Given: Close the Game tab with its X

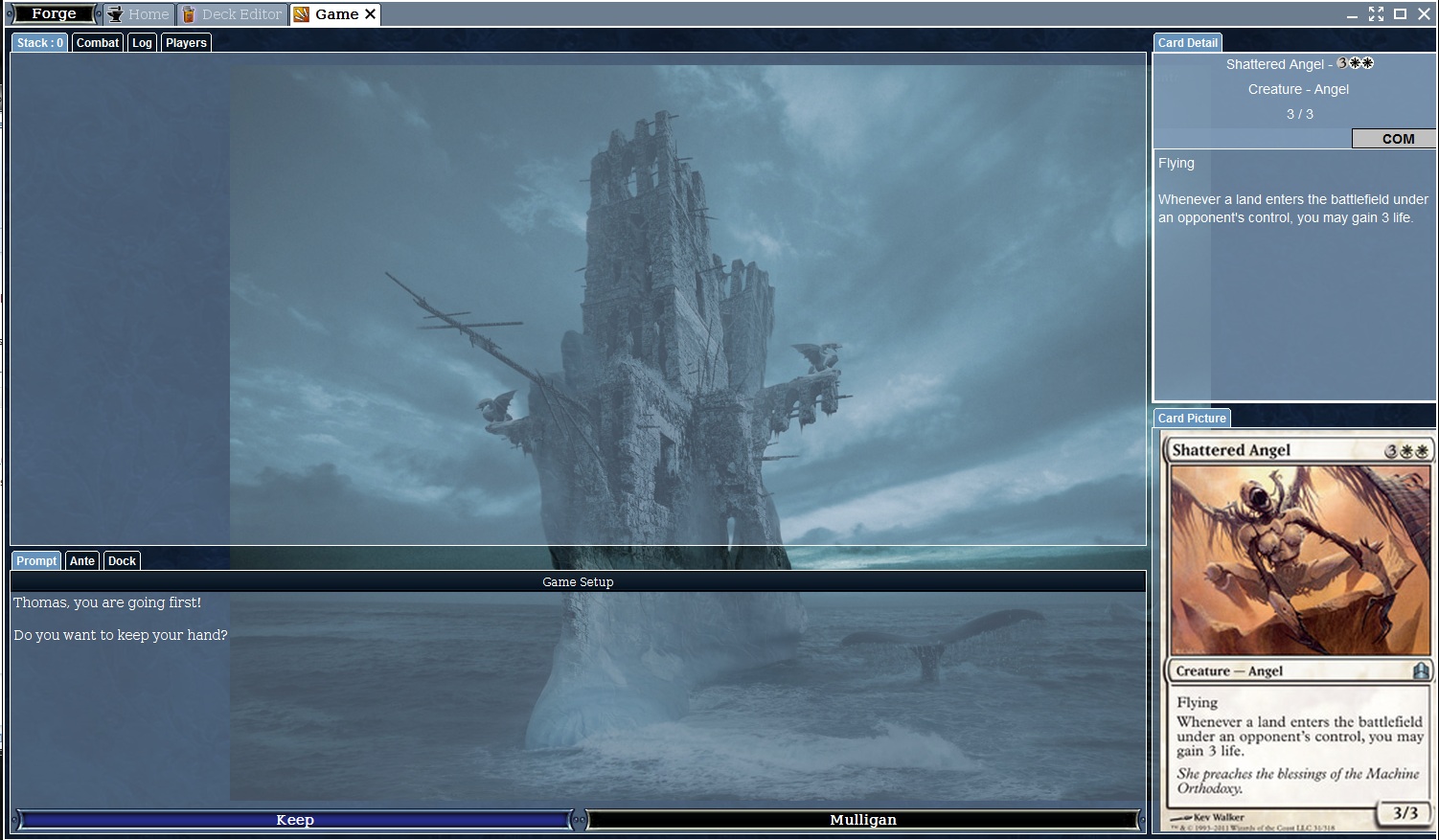Looking at the screenshot, I should coord(370,14).
